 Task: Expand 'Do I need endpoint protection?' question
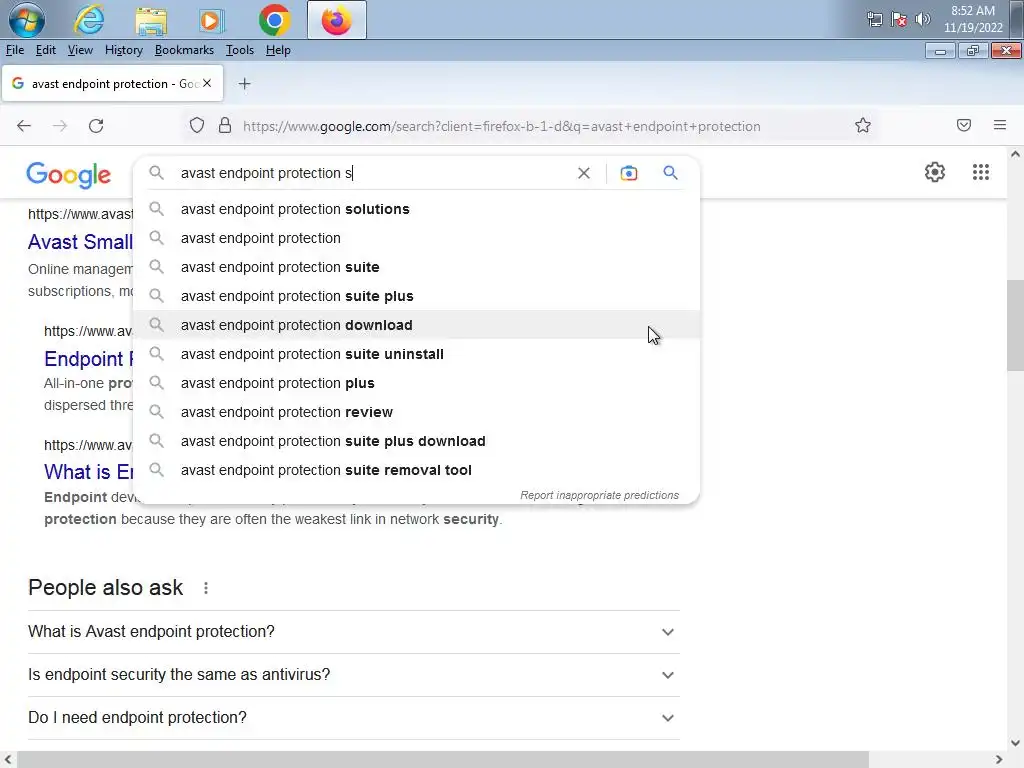click(353, 718)
